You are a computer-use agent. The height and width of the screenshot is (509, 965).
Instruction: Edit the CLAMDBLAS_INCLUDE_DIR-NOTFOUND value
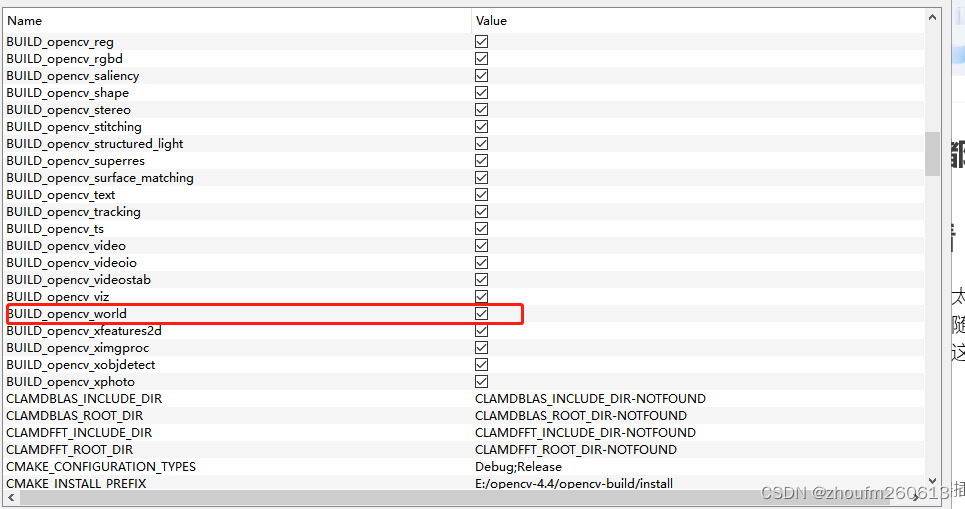click(x=590, y=399)
